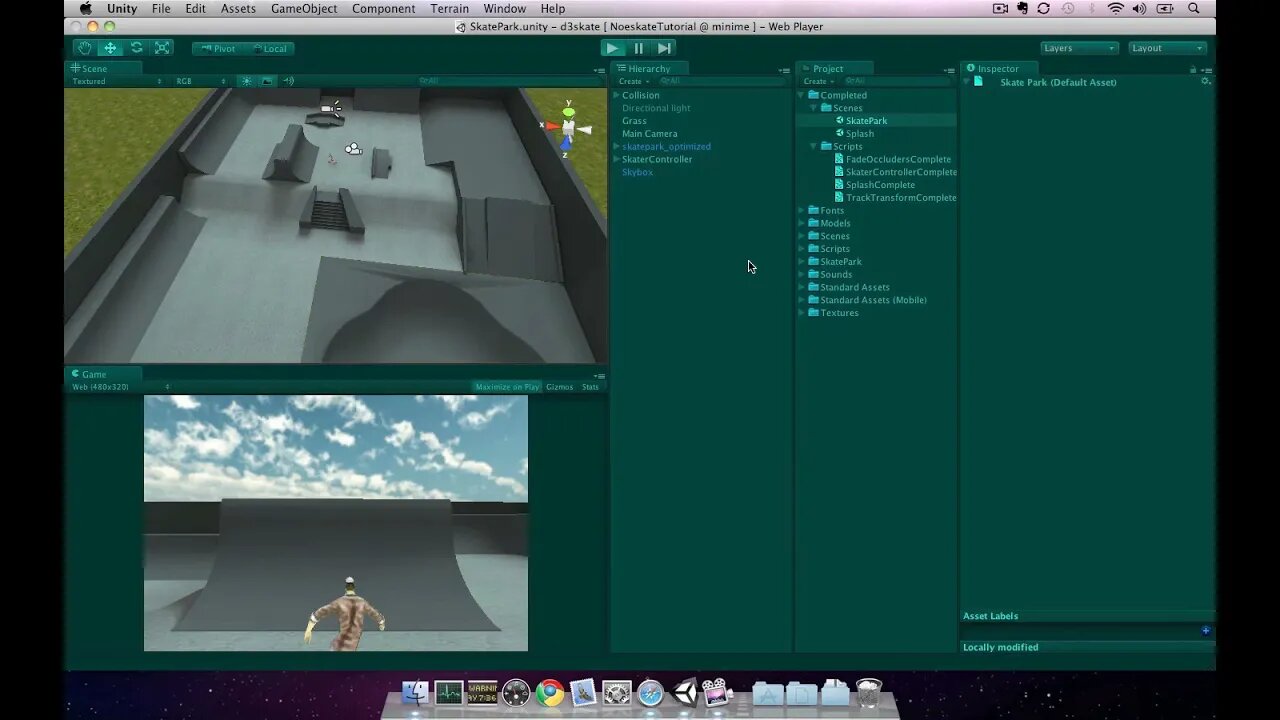The image size is (1280, 720).
Task: Open the Inspector lock icon
Action: coord(1192,69)
